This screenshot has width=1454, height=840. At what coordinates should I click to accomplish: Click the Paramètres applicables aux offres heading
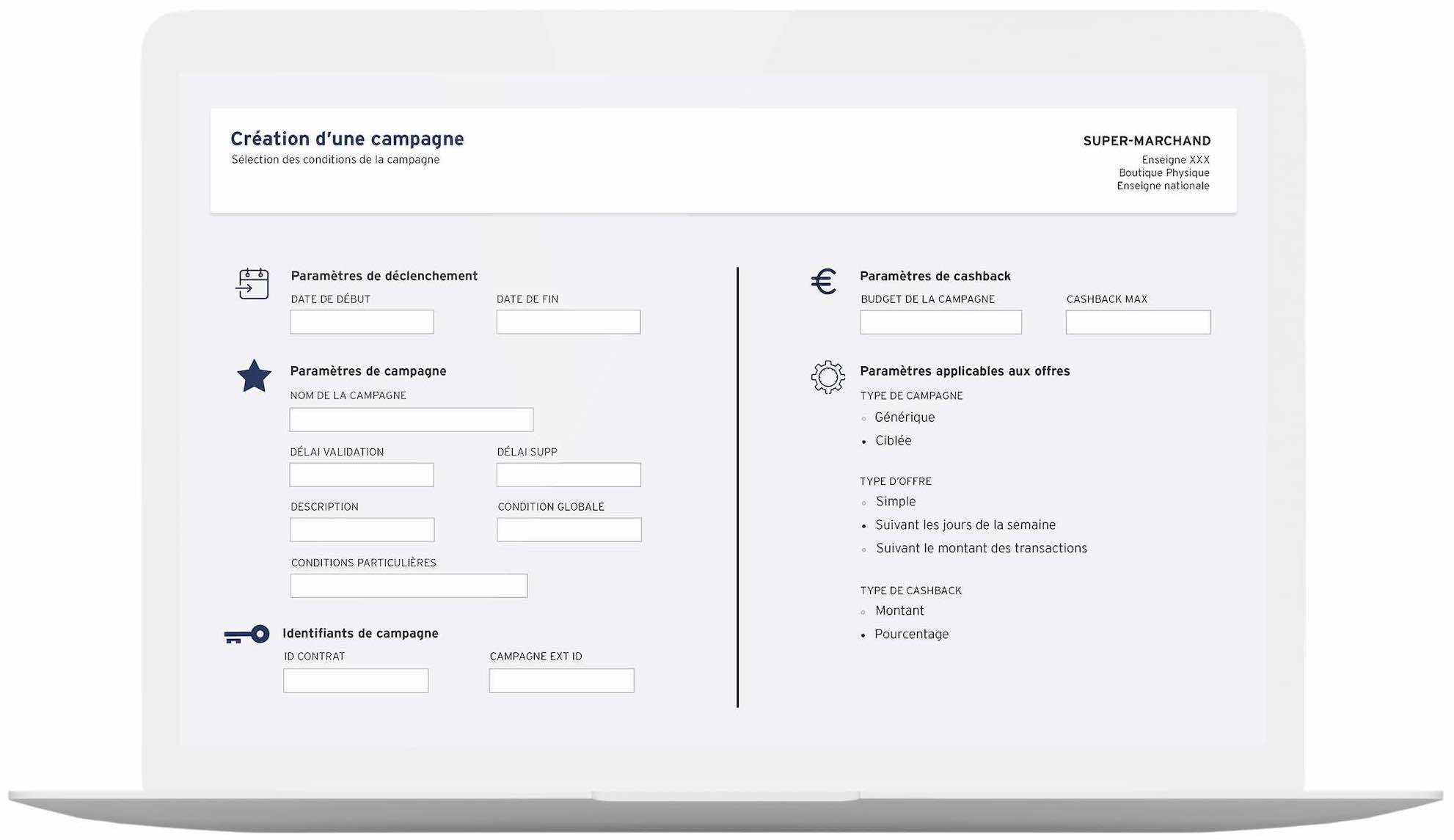(x=965, y=371)
